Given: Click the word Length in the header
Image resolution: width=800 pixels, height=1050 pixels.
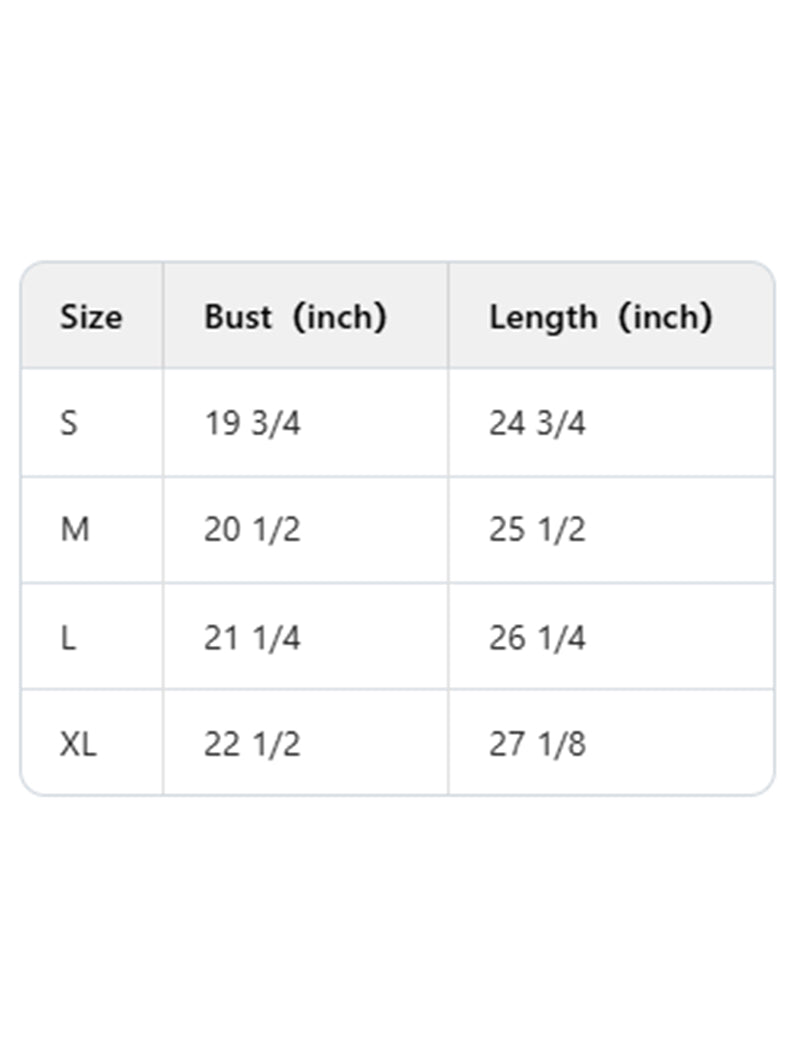Looking at the screenshot, I should point(541,317).
